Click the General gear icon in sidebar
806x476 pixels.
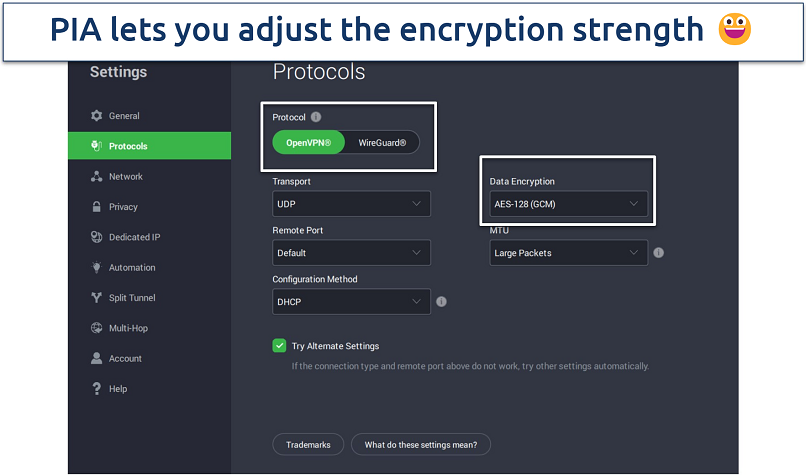tap(97, 116)
